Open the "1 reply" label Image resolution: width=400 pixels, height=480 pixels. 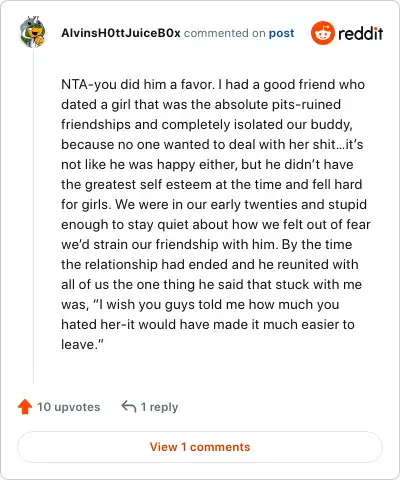point(159,407)
